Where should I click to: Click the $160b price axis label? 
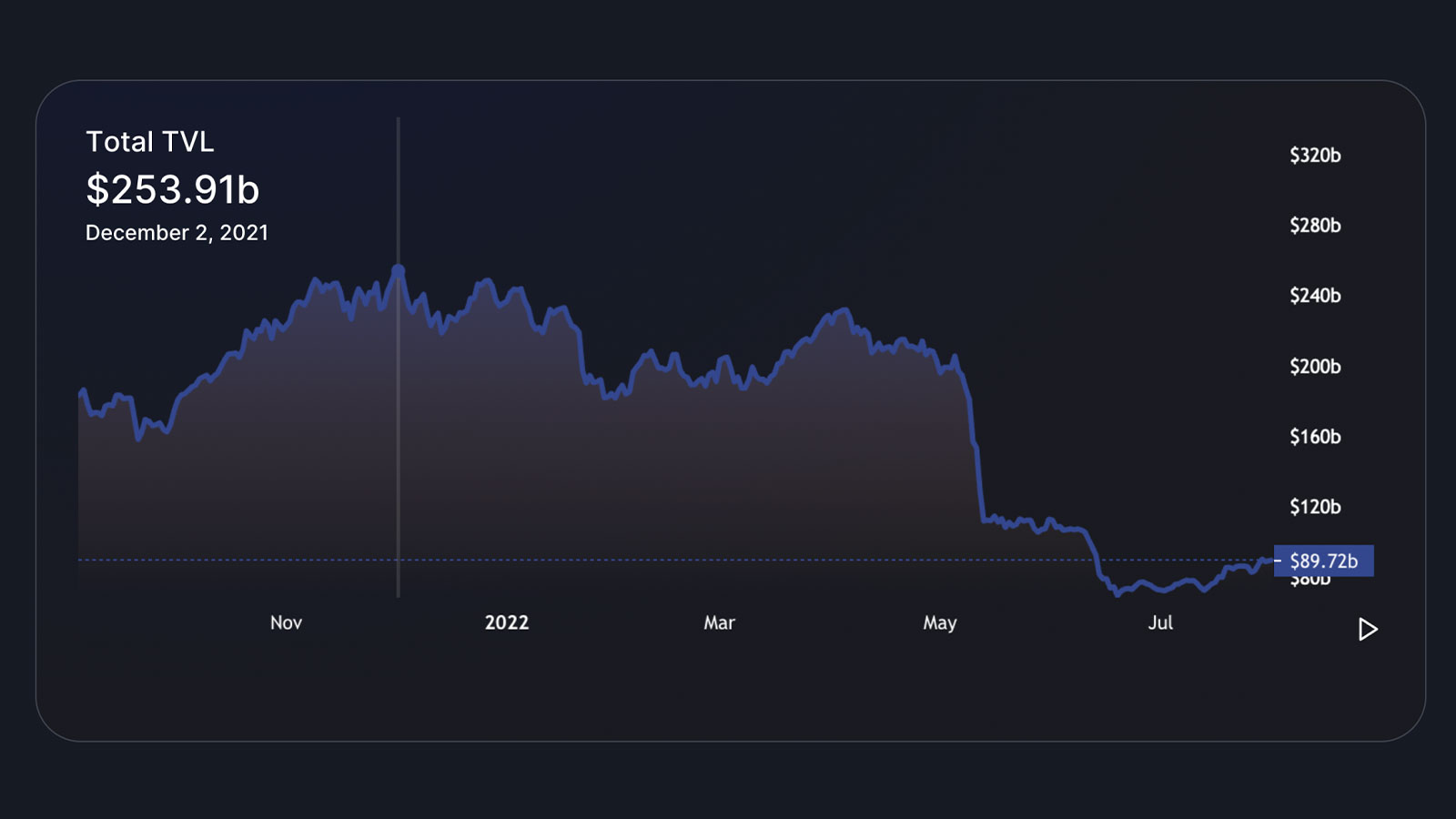click(x=1315, y=437)
